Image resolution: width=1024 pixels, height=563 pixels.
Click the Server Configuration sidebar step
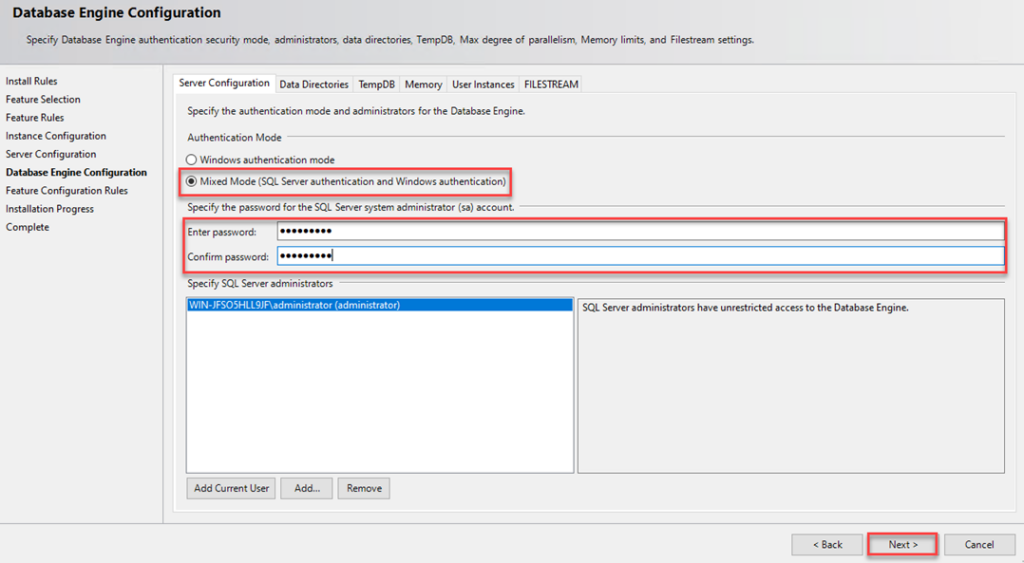(x=51, y=154)
